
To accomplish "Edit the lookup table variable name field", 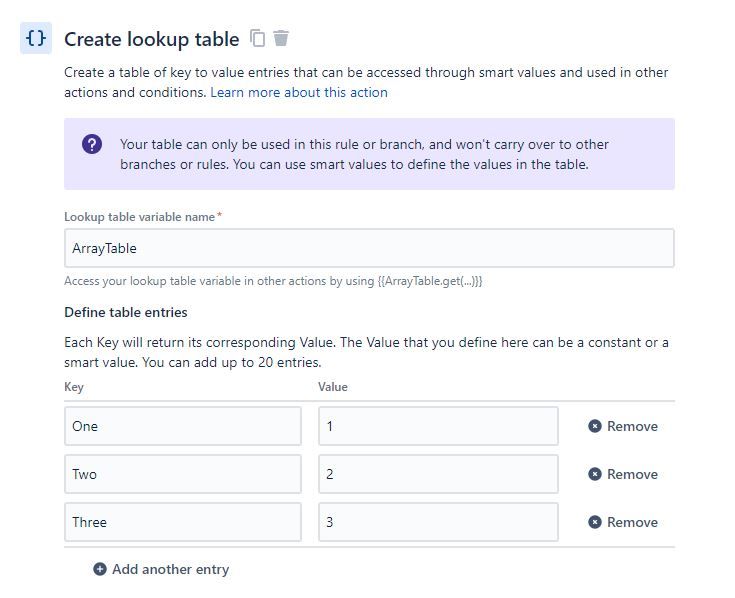I will 369,248.
